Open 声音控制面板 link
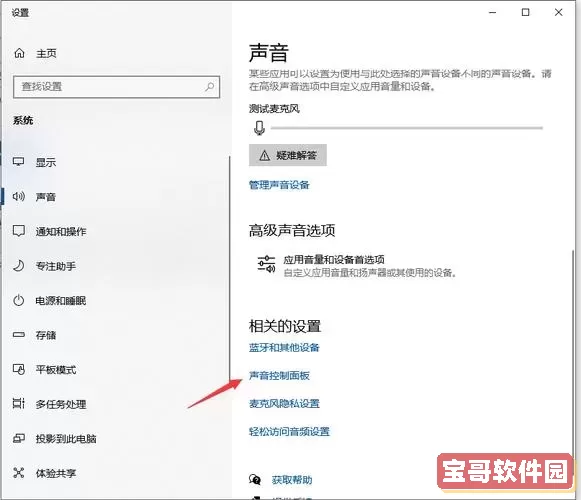The height and width of the screenshot is (500, 581). (x=279, y=375)
